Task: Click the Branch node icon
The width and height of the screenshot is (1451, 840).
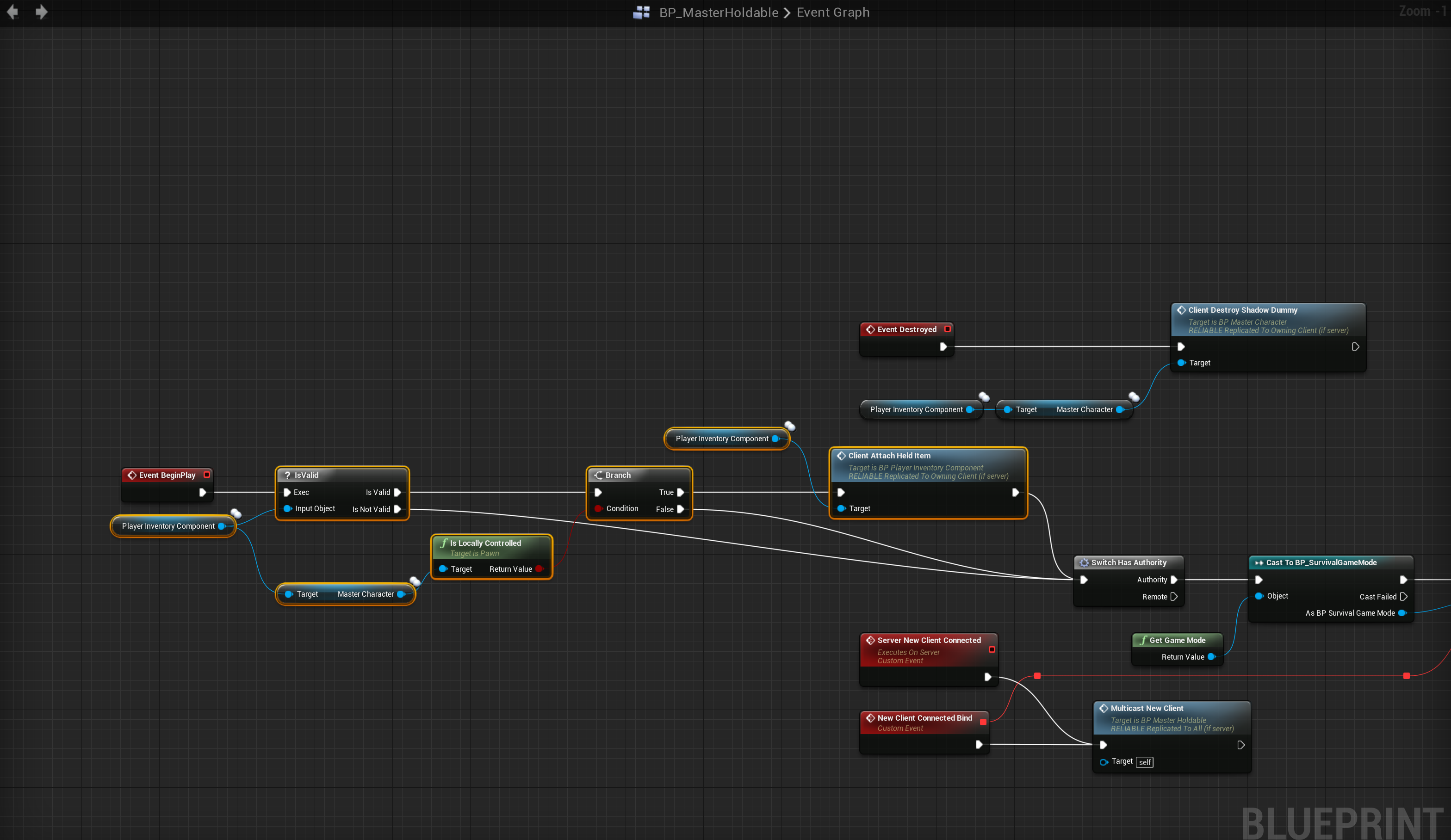Action: (598, 475)
